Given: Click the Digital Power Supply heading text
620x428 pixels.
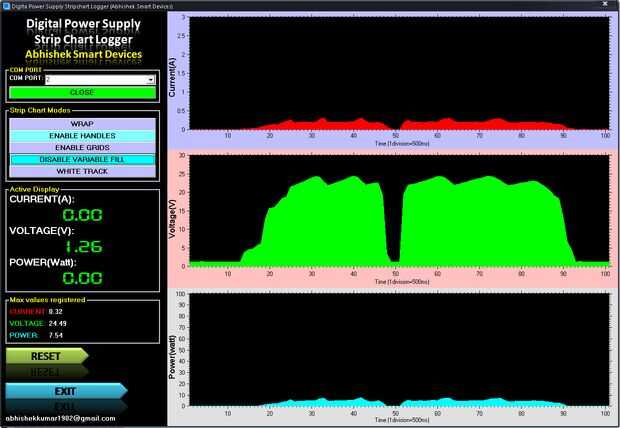Looking at the screenshot, I should tap(83, 24).
